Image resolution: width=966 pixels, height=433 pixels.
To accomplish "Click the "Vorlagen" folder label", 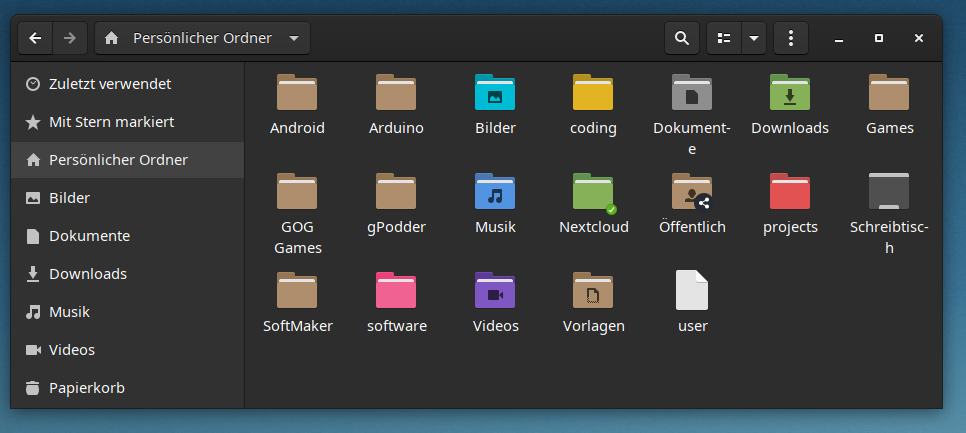I will click(x=594, y=326).
